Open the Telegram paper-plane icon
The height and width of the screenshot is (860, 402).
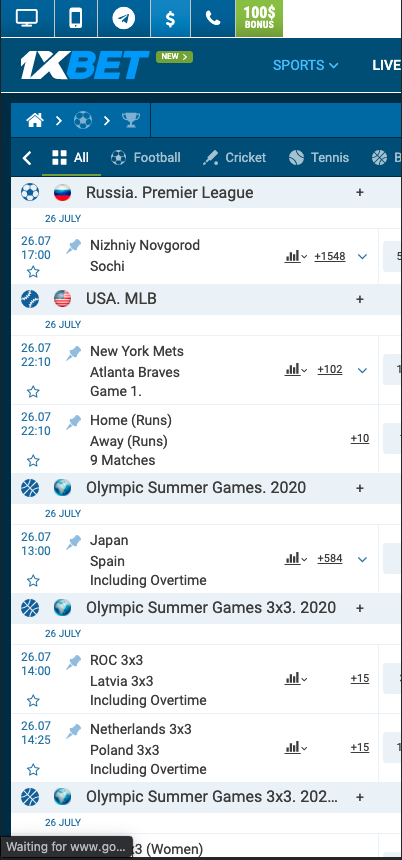point(124,18)
